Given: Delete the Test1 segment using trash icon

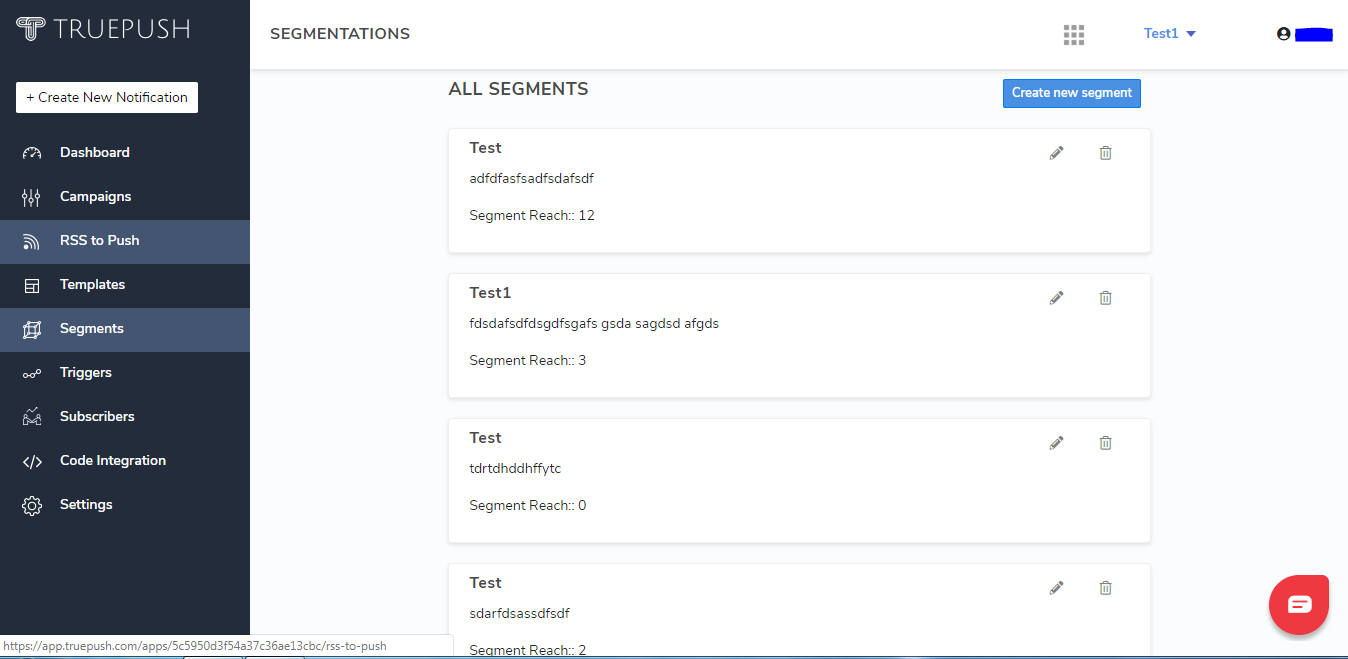Looking at the screenshot, I should tap(1105, 298).
